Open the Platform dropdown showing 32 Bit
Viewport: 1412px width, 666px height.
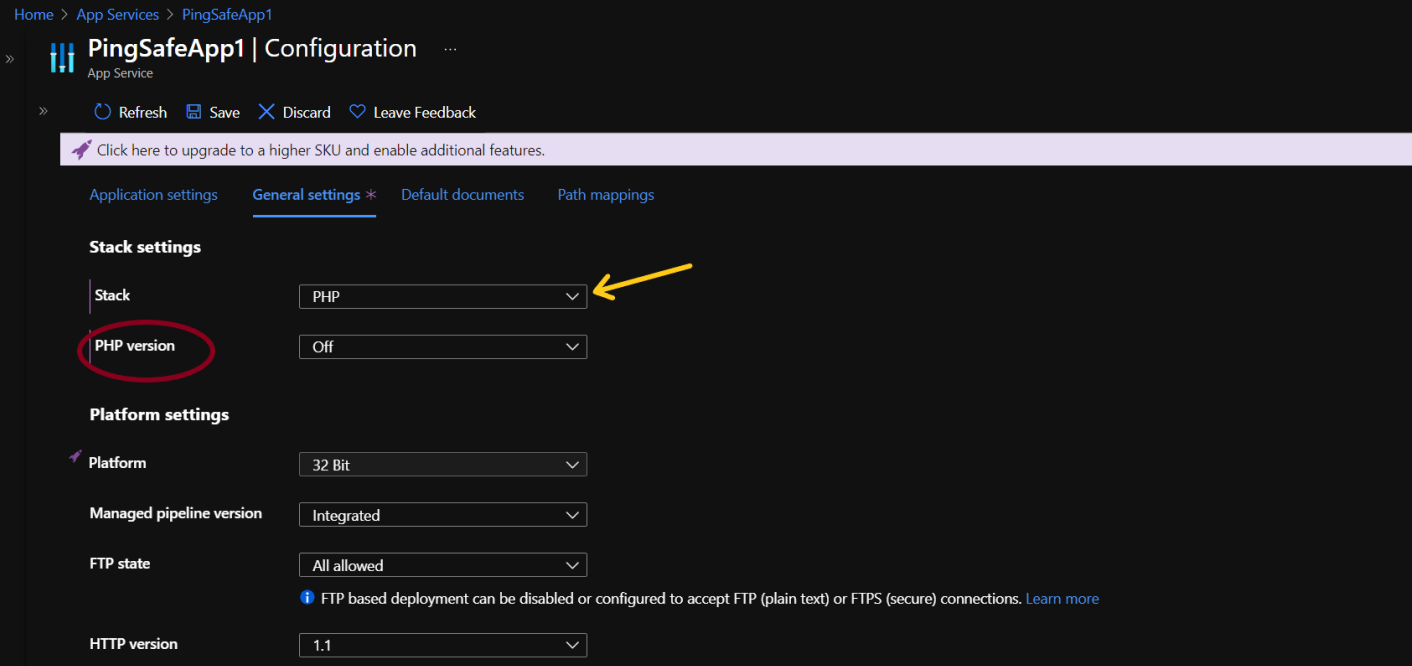click(x=442, y=465)
